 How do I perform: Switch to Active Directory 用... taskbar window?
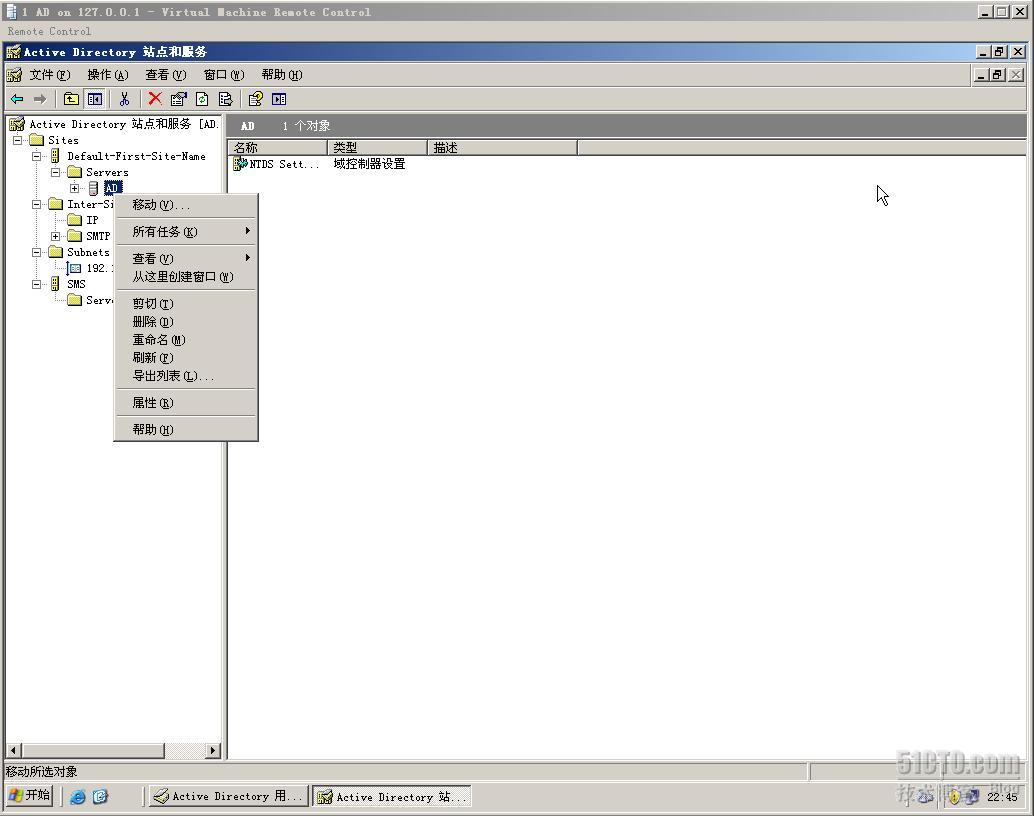click(228, 796)
